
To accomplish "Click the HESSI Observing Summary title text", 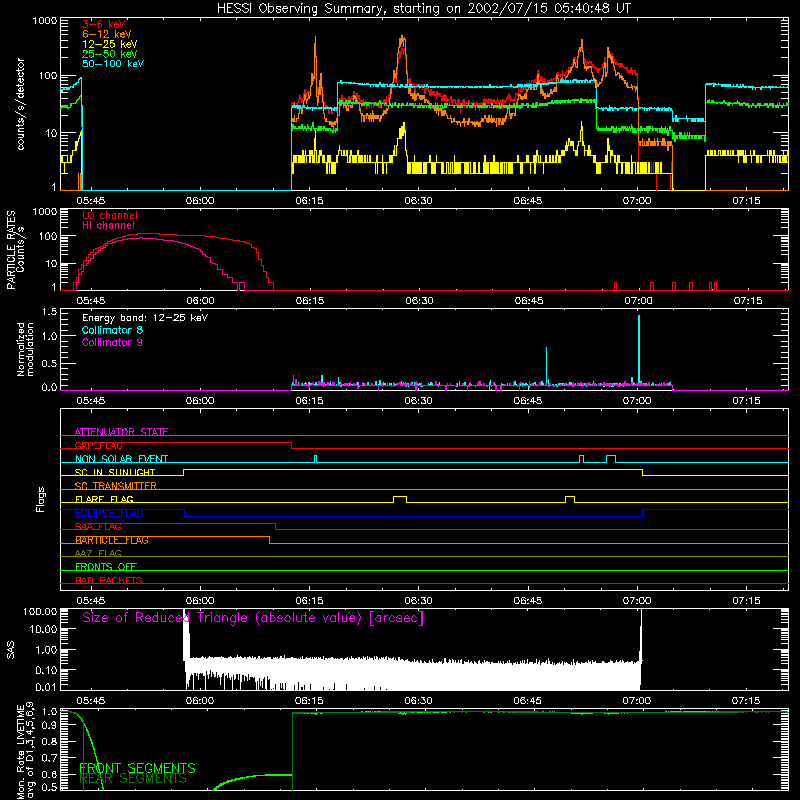I will (423, 9).
